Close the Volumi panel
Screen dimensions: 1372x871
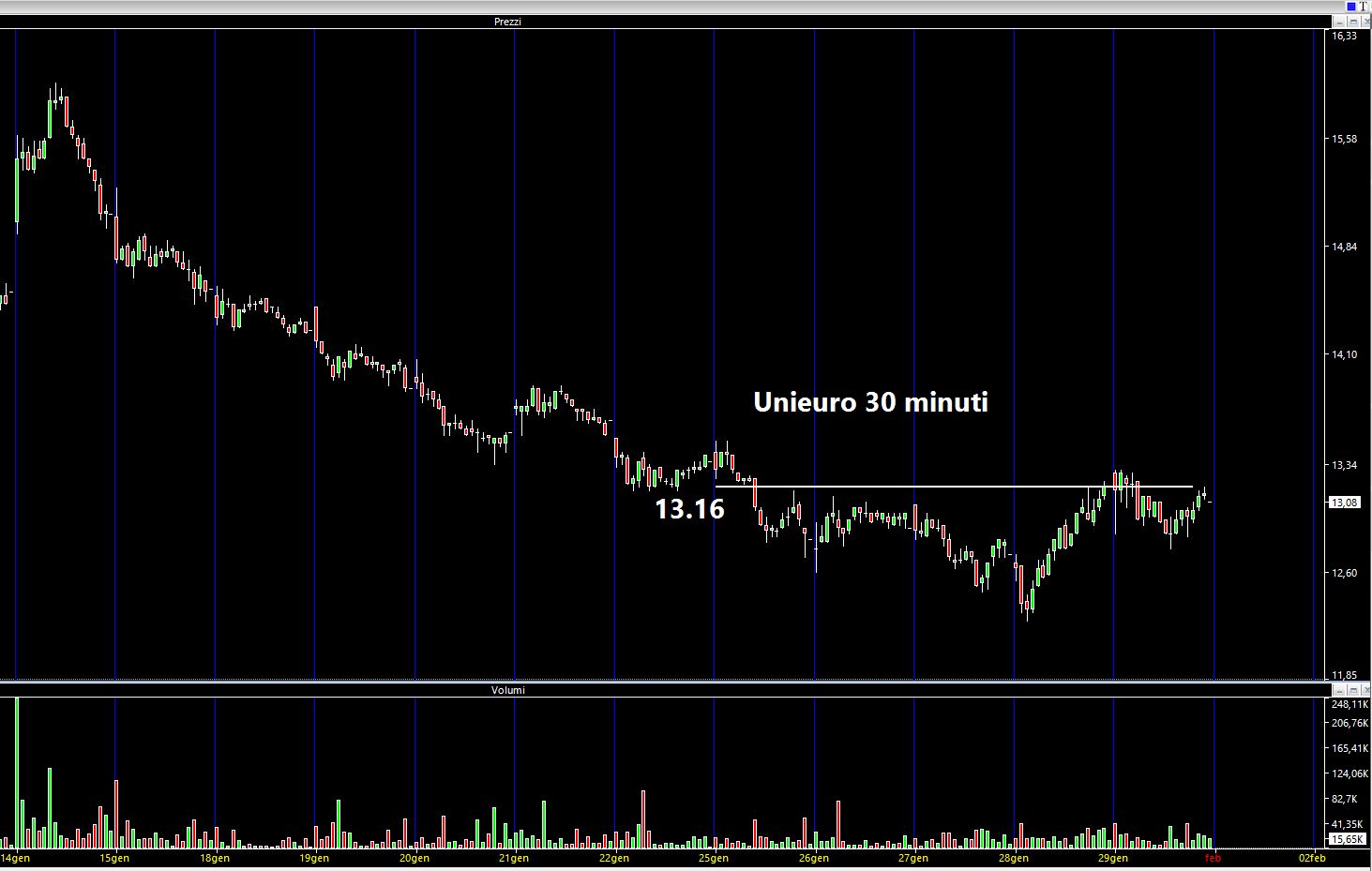(x=1365, y=690)
